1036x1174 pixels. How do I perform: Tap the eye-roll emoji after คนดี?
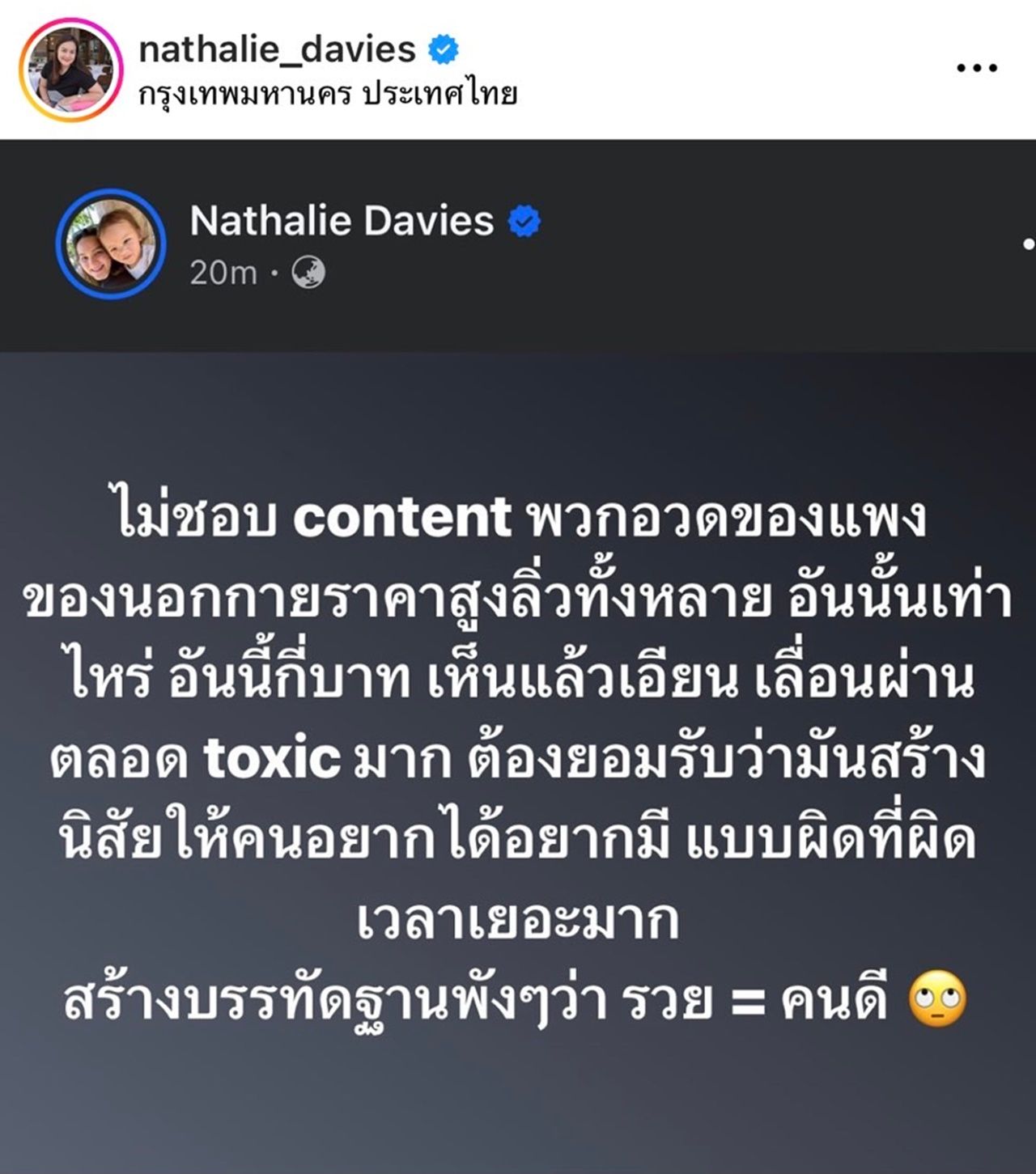[938, 1000]
